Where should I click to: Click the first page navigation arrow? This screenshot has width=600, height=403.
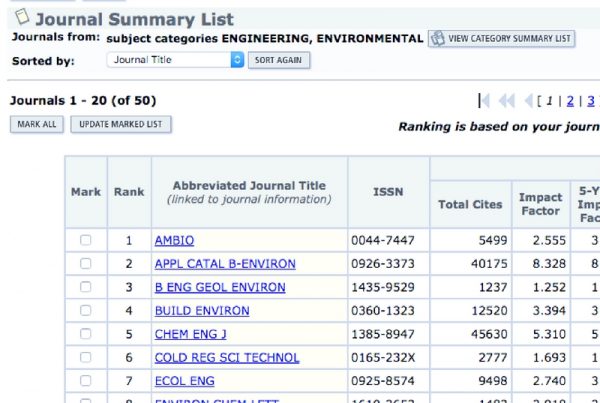click(x=485, y=100)
